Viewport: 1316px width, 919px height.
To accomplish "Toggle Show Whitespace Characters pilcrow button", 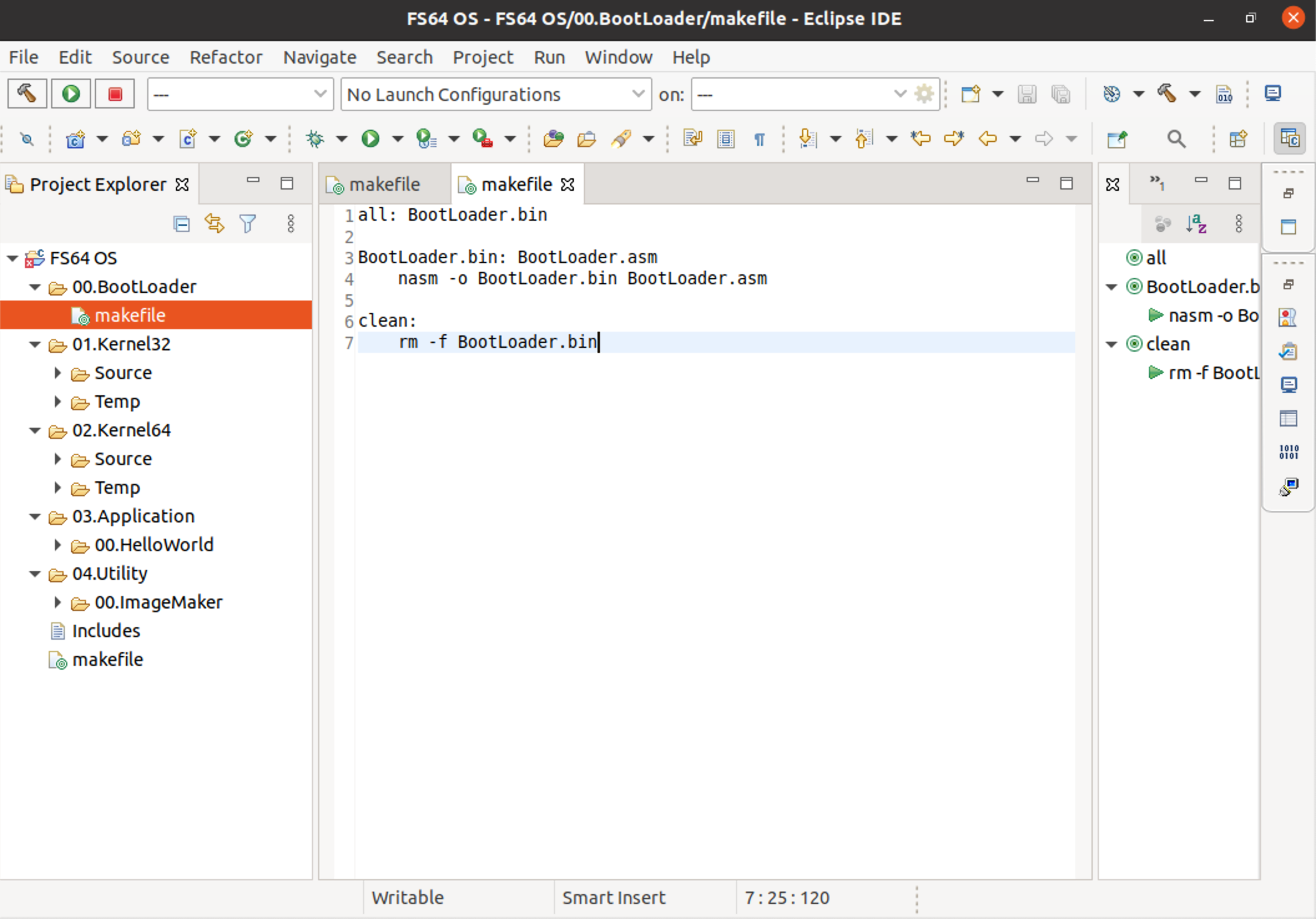I will (759, 138).
